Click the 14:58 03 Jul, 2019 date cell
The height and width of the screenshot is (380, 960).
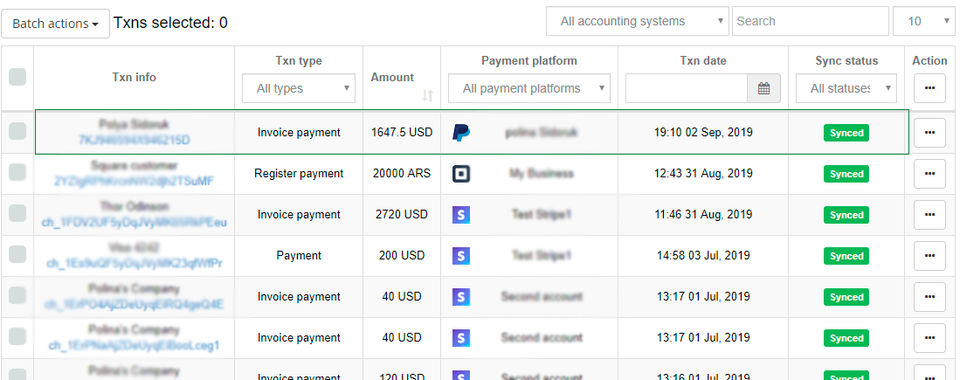tap(703, 256)
